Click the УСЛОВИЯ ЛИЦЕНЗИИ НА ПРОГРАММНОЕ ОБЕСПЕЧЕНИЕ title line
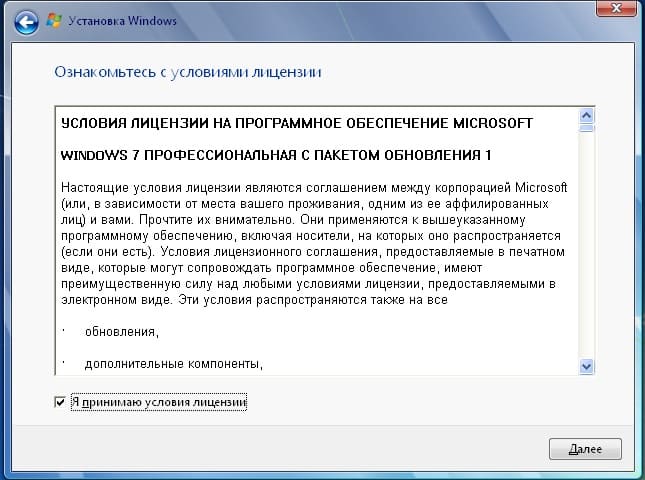Image resolution: width=645 pixels, height=480 pixels. pyautogui.click(x=297, y=123)
